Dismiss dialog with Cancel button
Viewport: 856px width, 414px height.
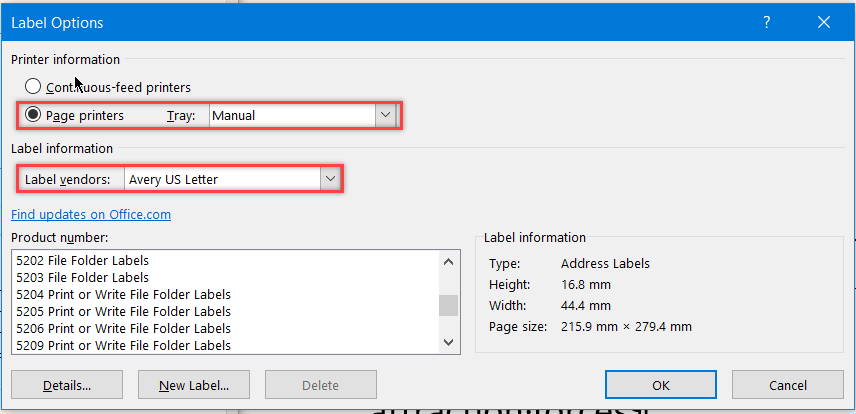[x=788, y=385]
